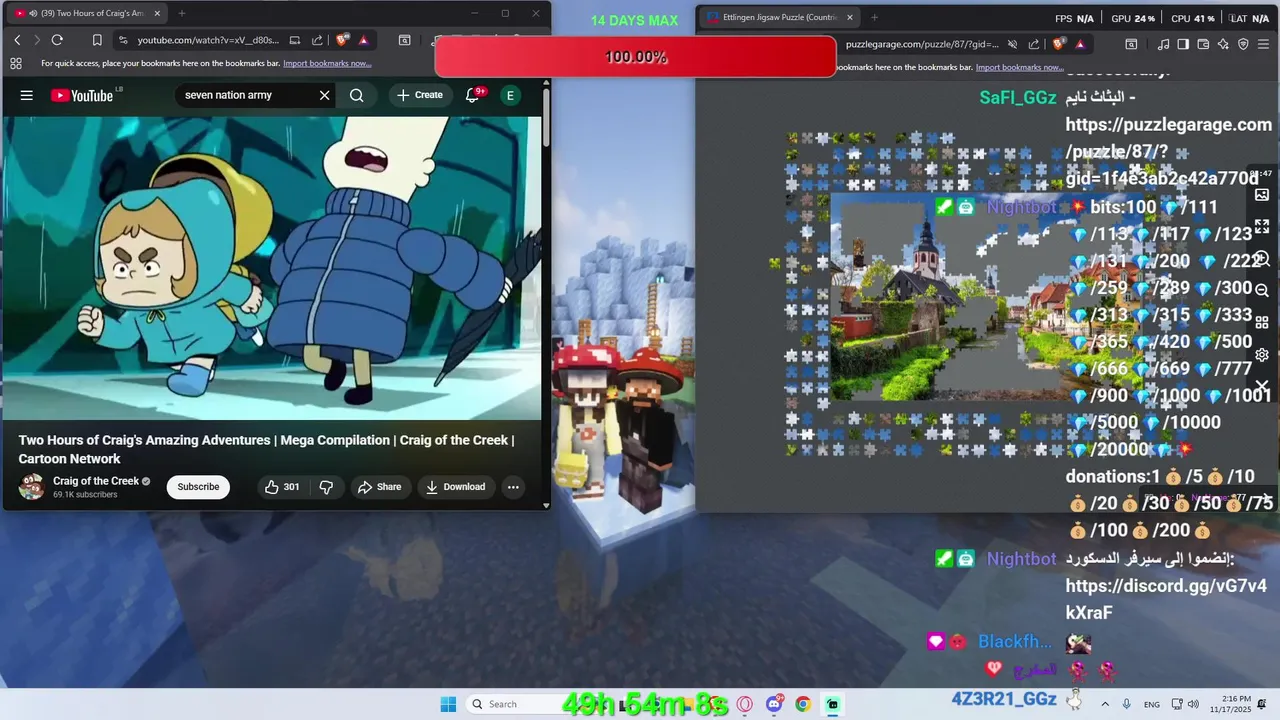Open the video's more actions menu
This screenshot has height=720, width=1280.
(x=513, y=487)
